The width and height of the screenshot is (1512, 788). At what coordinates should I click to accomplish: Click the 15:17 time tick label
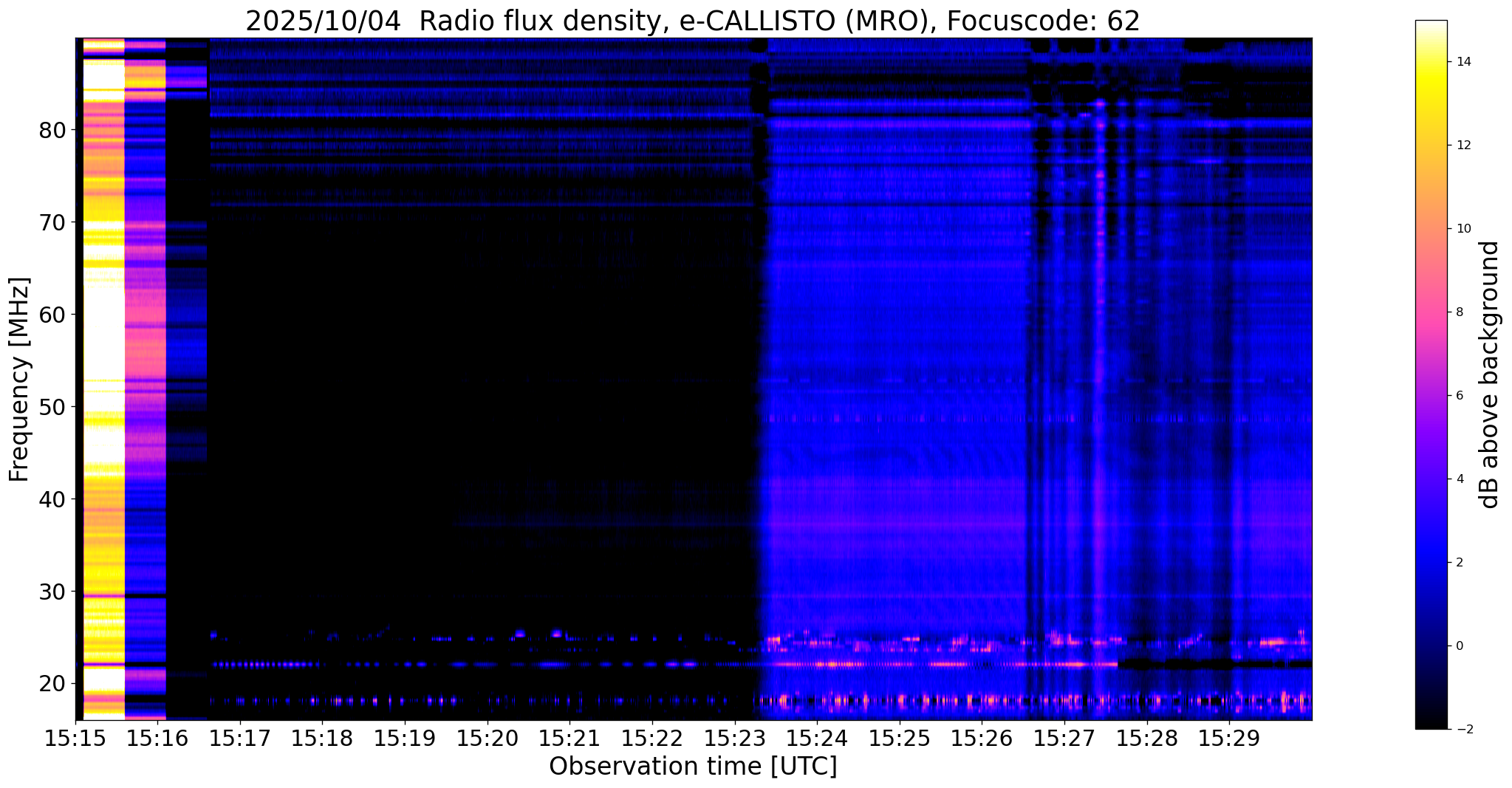pos(239,737)
